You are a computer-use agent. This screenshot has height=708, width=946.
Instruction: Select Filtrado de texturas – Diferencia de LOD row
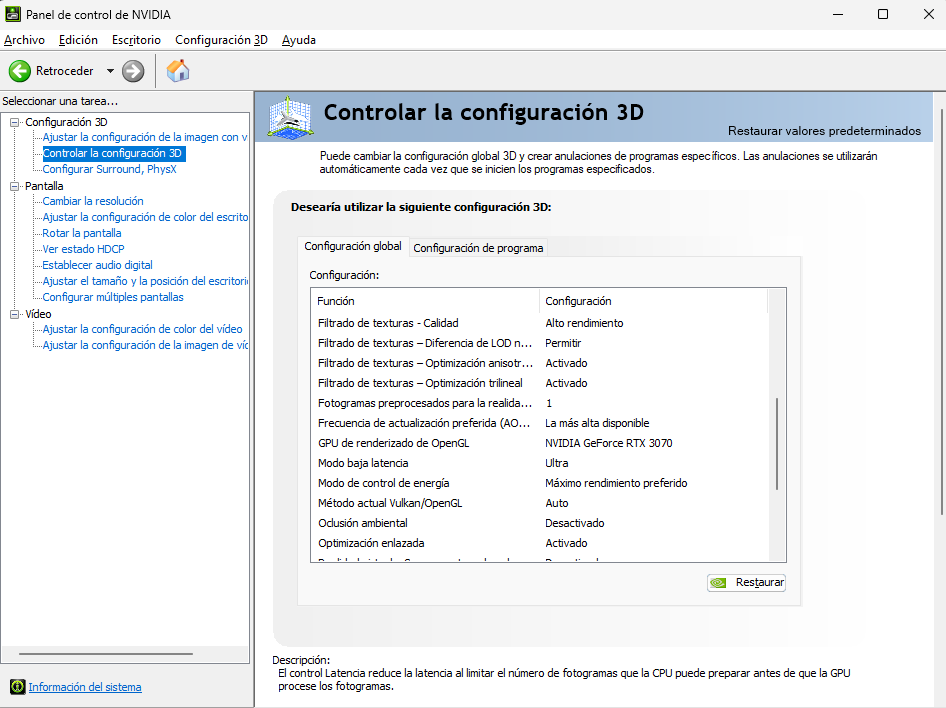[540, 343]
